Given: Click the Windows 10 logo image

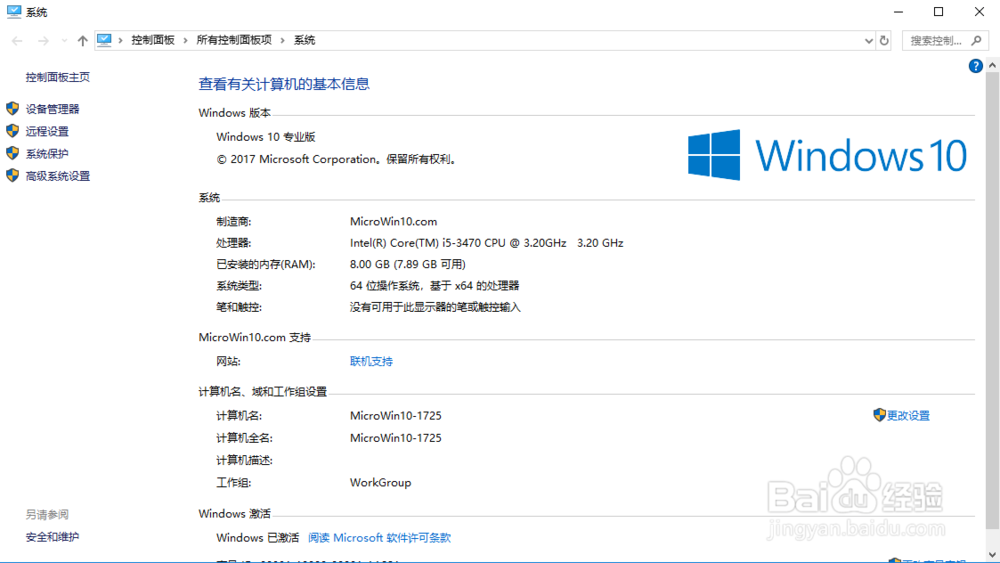Looking at the screenshot, I should point(827,155).
